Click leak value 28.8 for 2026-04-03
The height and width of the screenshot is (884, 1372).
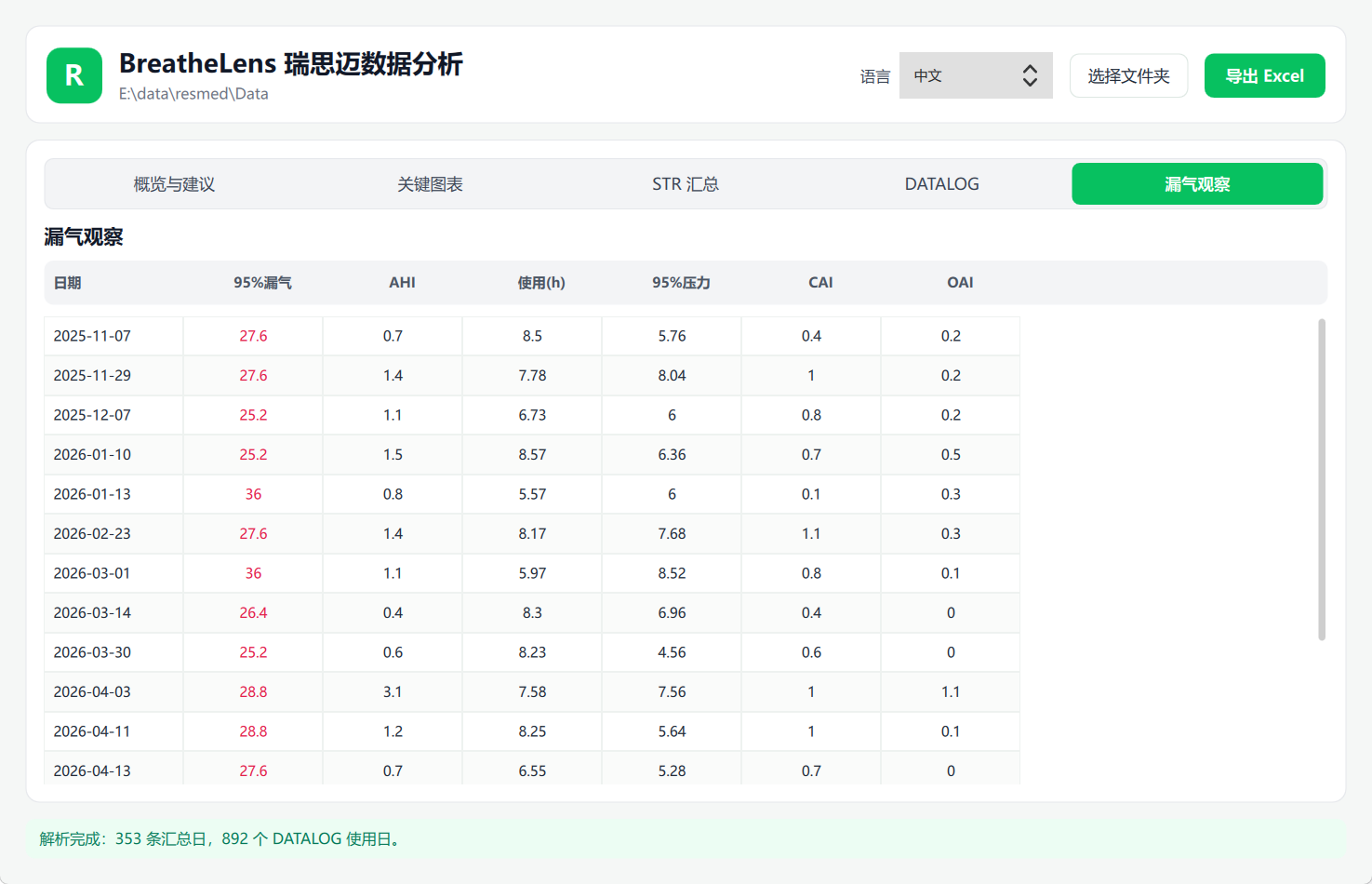pyautogui.click(x=253, y=692)
